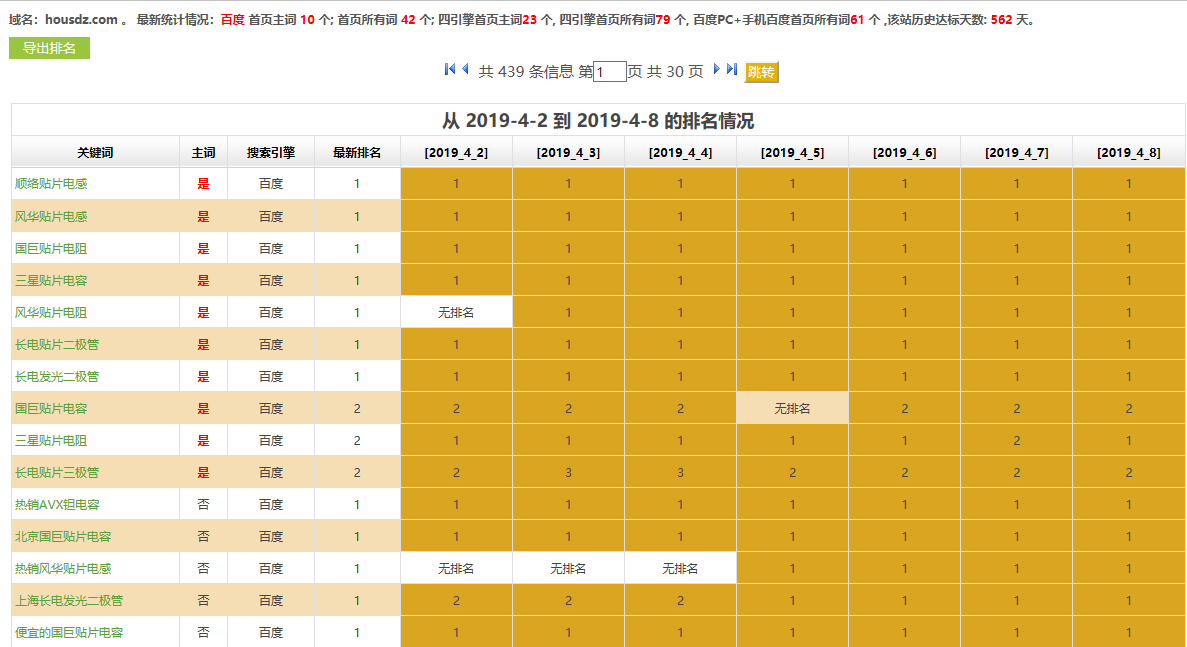The height and width of the screenshot is (647, 1187).
Task: Open keyword link 长电贴片二极管
Action: click(x=57, y=344)
